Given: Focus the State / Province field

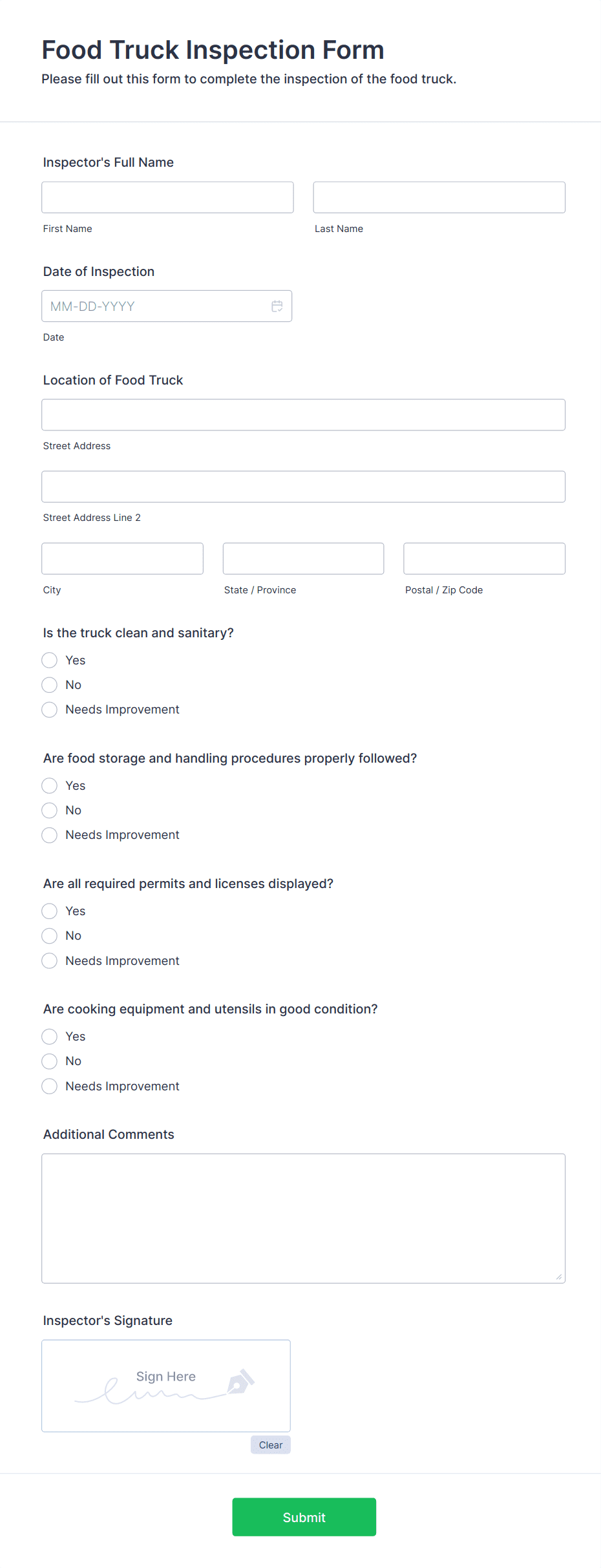Looking at the screenshot, I should click(x=303, y=558).
